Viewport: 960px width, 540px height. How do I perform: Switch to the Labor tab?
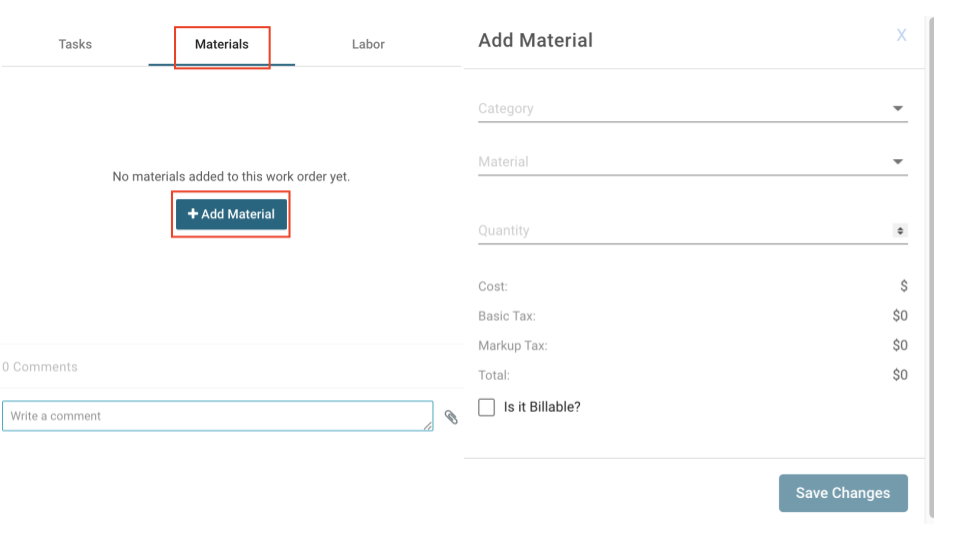(x=368, y=44)
